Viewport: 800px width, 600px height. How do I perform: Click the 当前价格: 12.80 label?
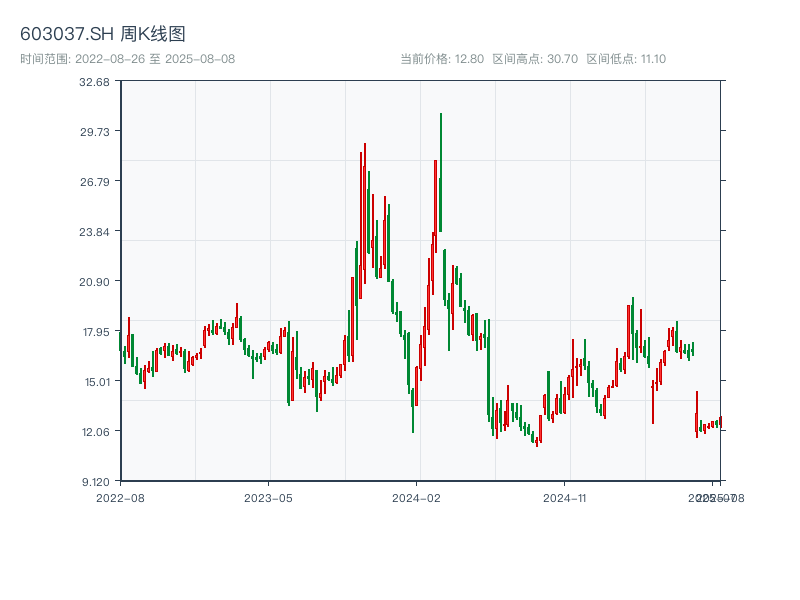pyautogui.click(x=442, y=59)
